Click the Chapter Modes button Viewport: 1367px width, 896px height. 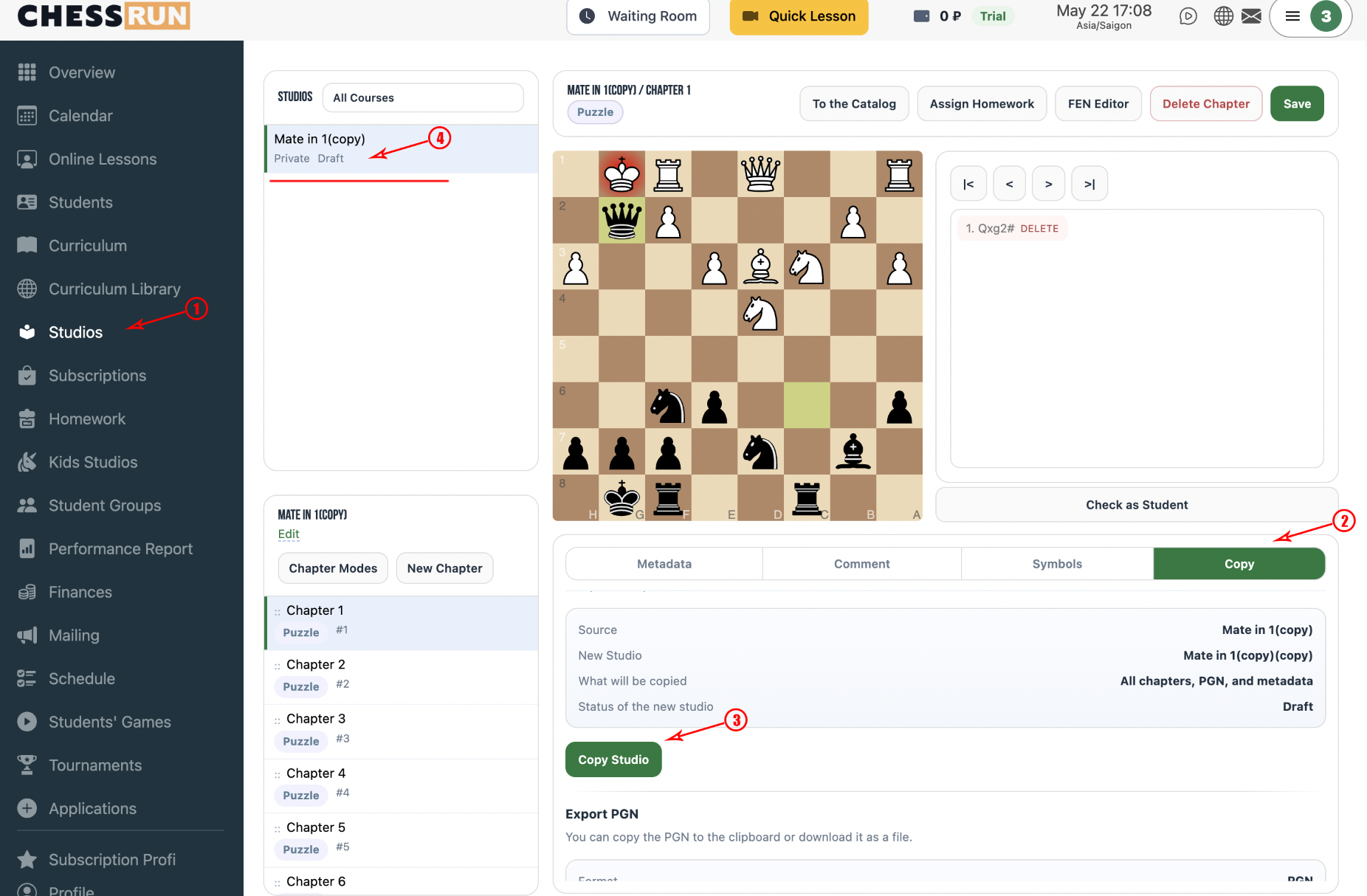click(333, 568)
